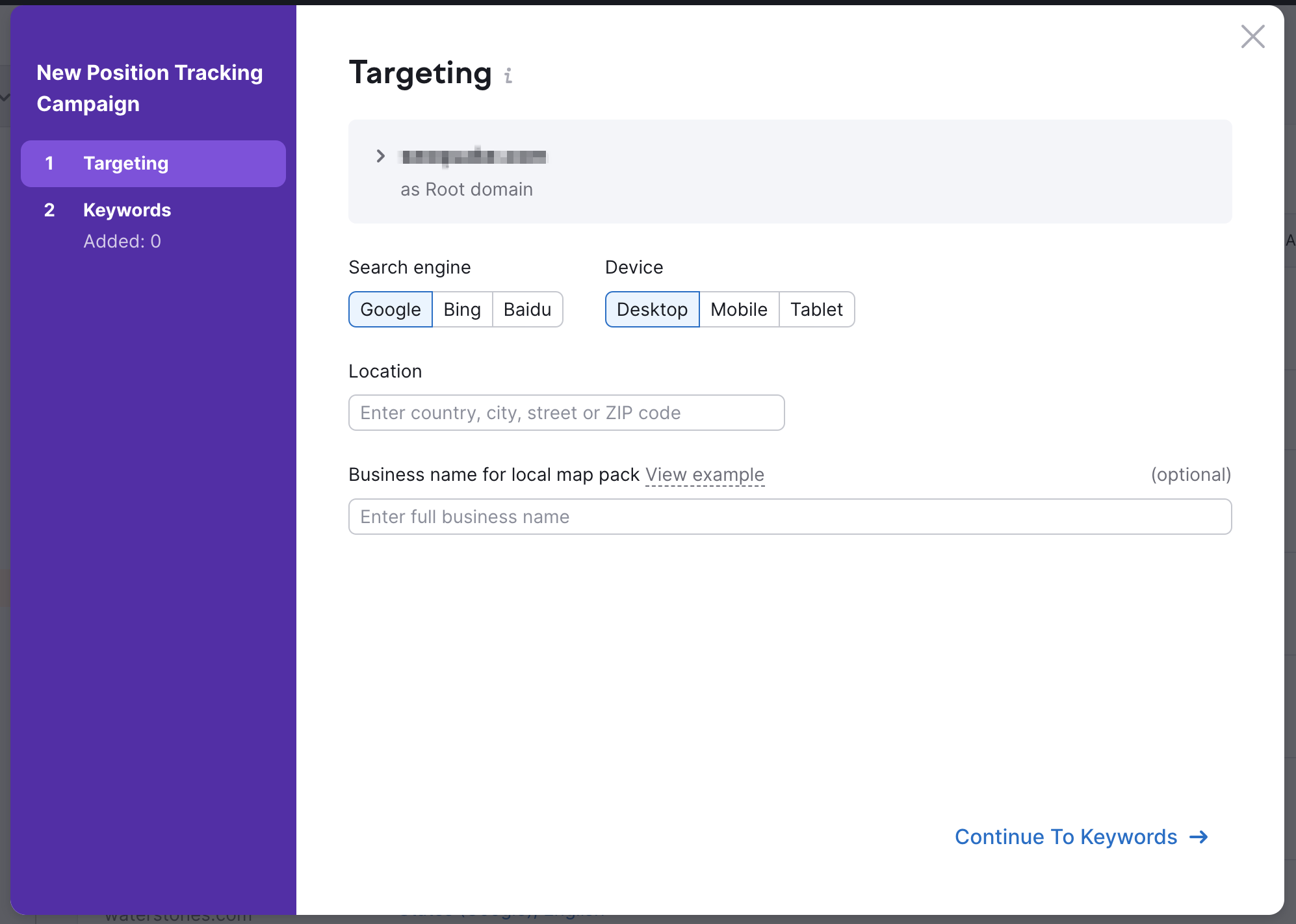Click the Targeting info icon
The width and height of the screenshot is (1296, 924).
(x=508, y=76)
